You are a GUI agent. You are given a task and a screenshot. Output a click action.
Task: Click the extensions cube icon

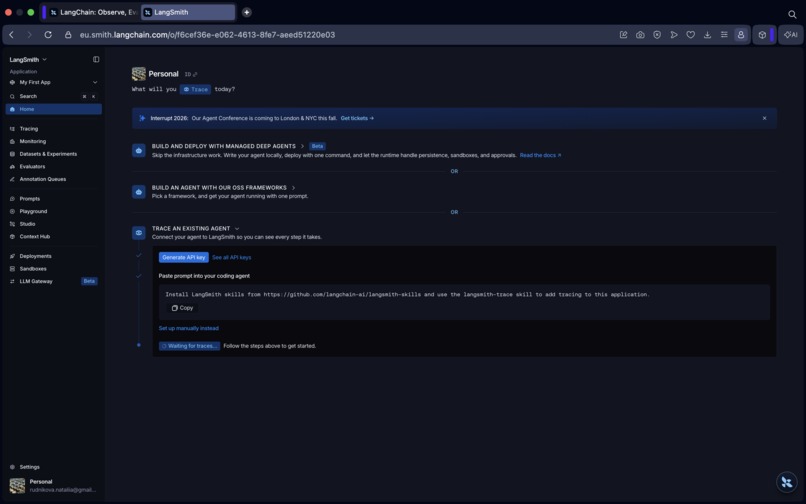[x=762, y=35]
